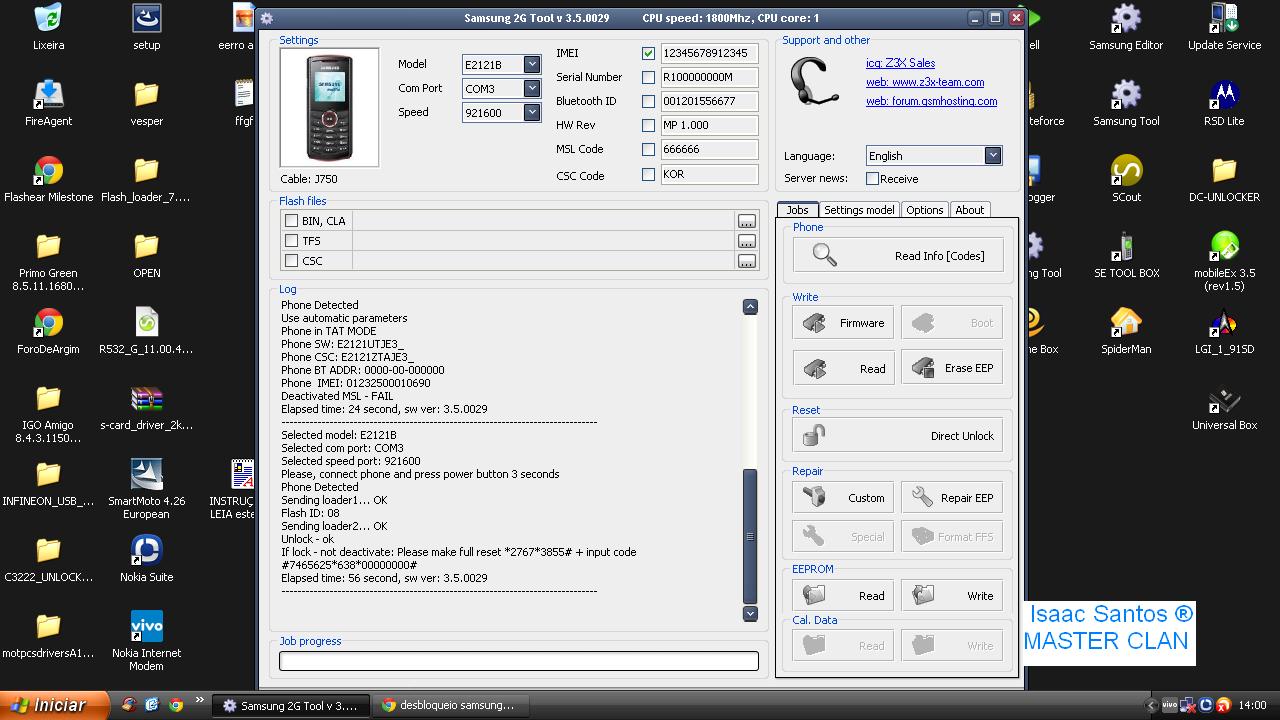Tick the HW Rev checkbox
1280x720 pixels.
[x=648, y=125]
